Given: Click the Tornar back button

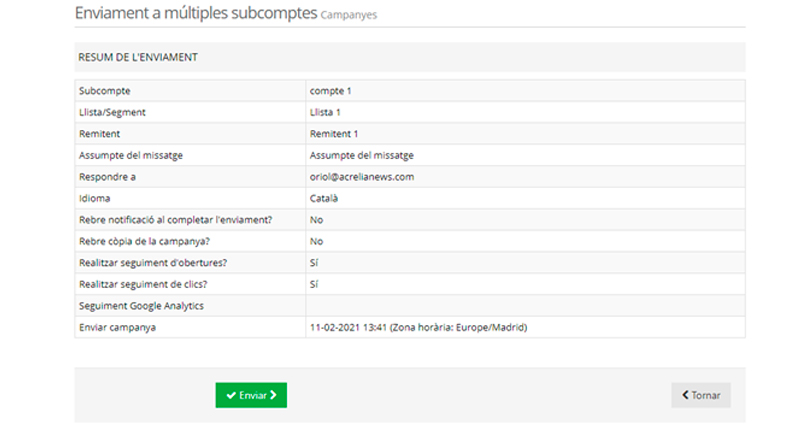Looking at the screenshot, I should coord(701,395).
